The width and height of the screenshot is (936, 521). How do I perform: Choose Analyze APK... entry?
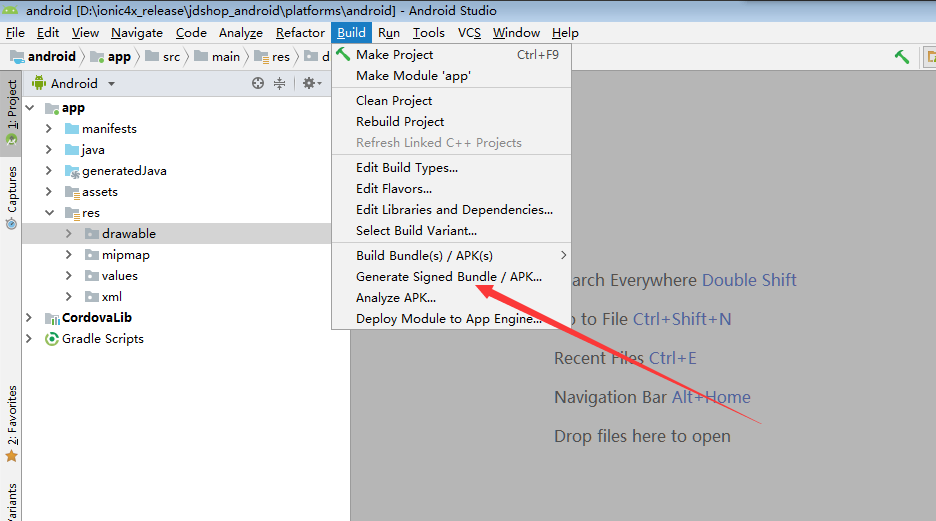coord(451,298)
